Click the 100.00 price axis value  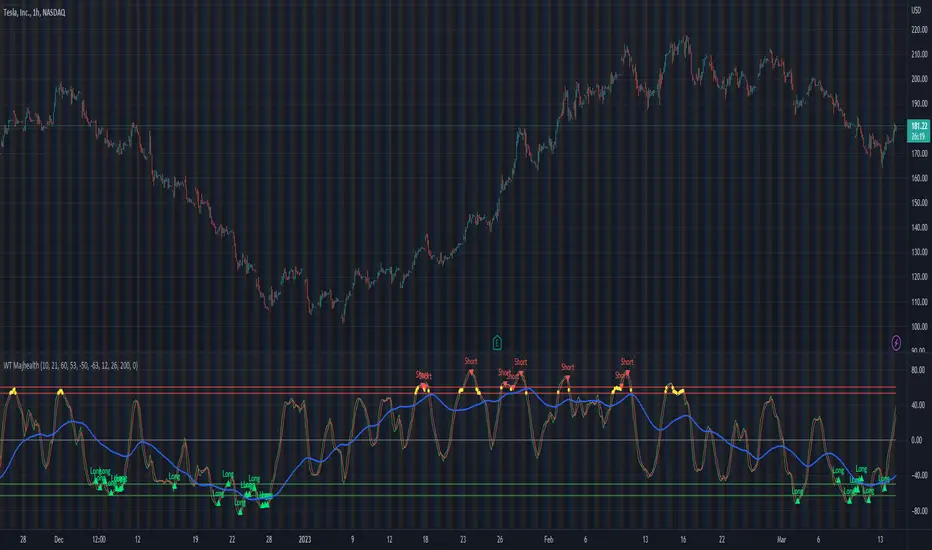tap(920, 326)
